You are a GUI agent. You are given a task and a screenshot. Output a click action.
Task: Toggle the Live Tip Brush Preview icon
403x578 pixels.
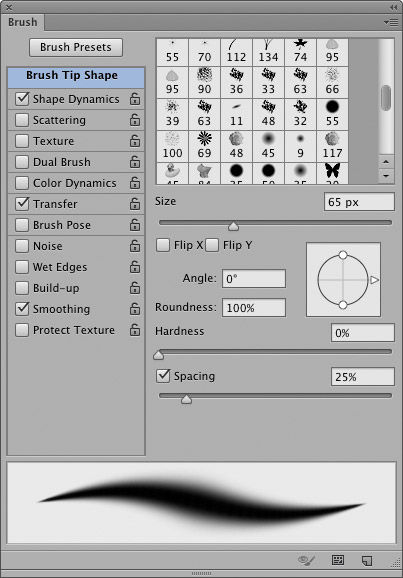(x=306, y=561)
